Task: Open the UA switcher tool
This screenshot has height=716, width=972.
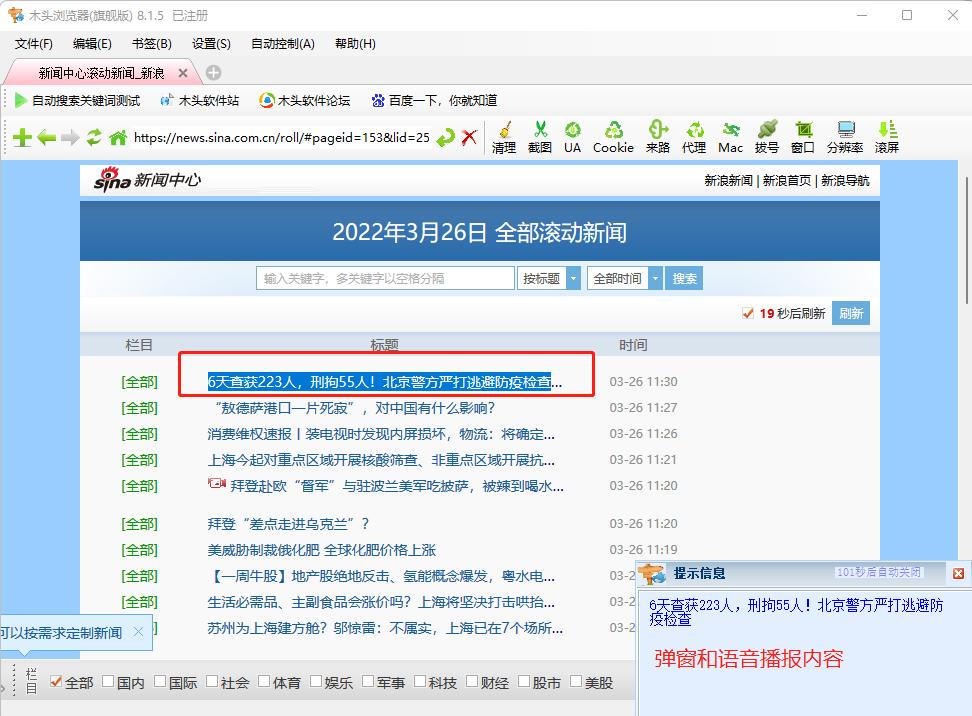Action: coord(572,138)
